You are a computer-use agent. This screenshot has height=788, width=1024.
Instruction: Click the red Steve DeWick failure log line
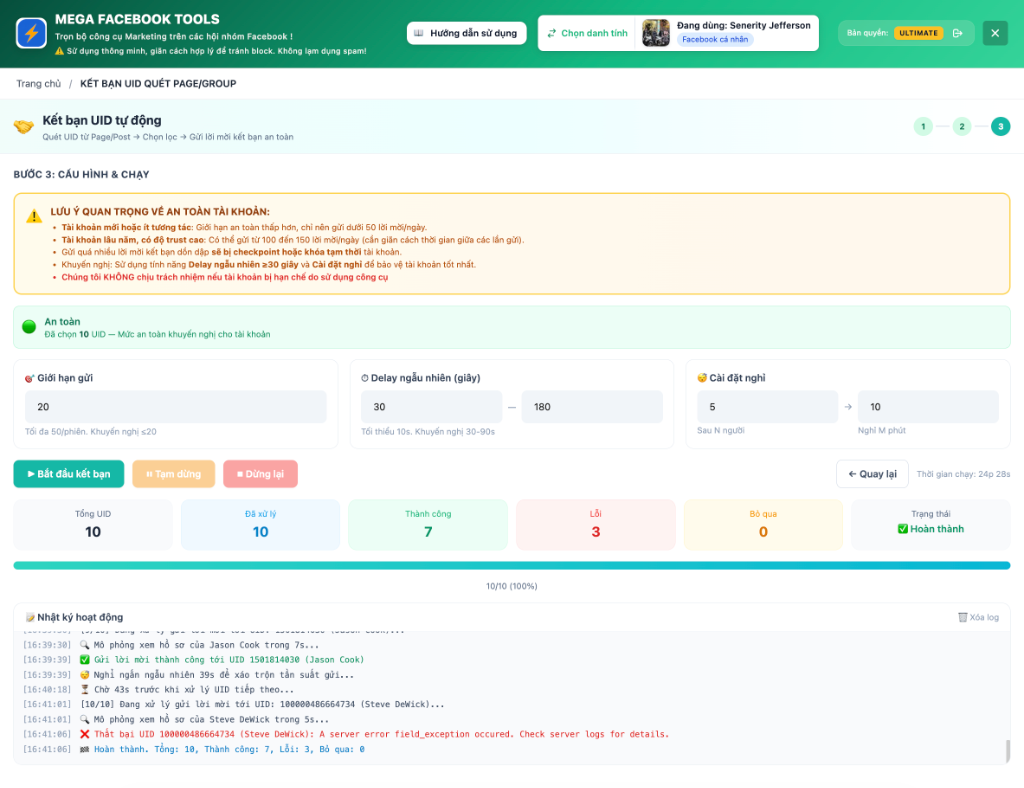click(374, 734)
